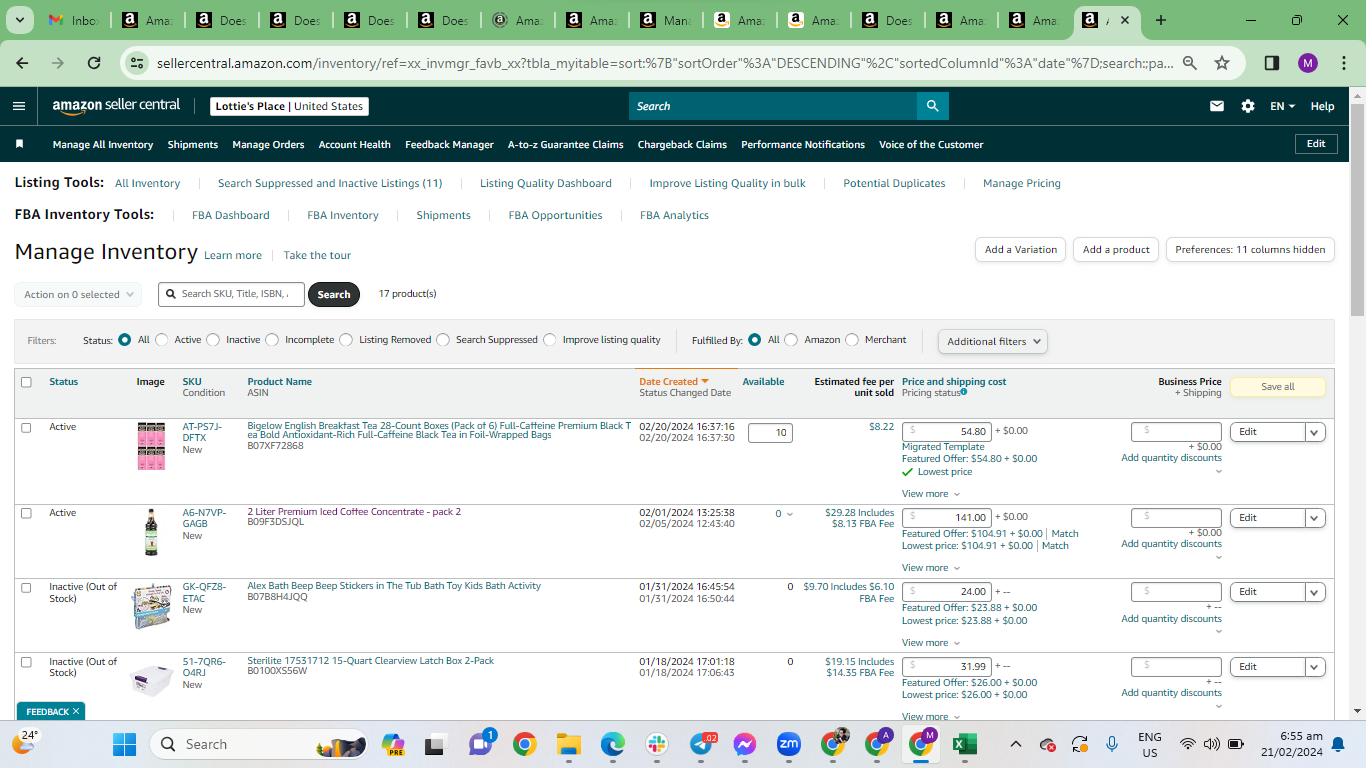1366x768 pixels.
Task: Click Add a Variation button
Action: (1021, 250)
